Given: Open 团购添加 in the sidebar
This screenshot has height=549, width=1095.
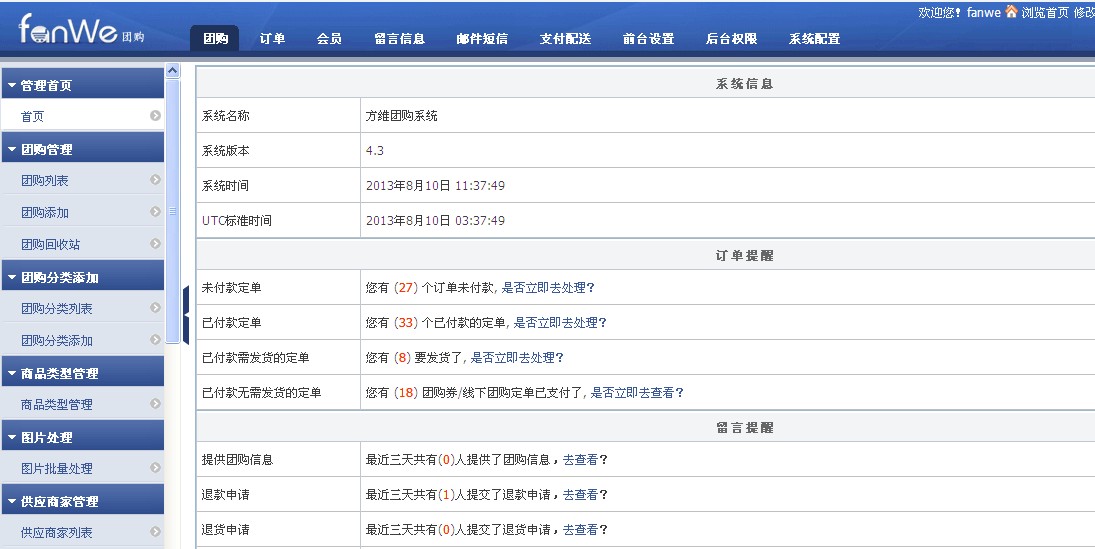Looking at the screenshot, I should [x=45, y=213].
